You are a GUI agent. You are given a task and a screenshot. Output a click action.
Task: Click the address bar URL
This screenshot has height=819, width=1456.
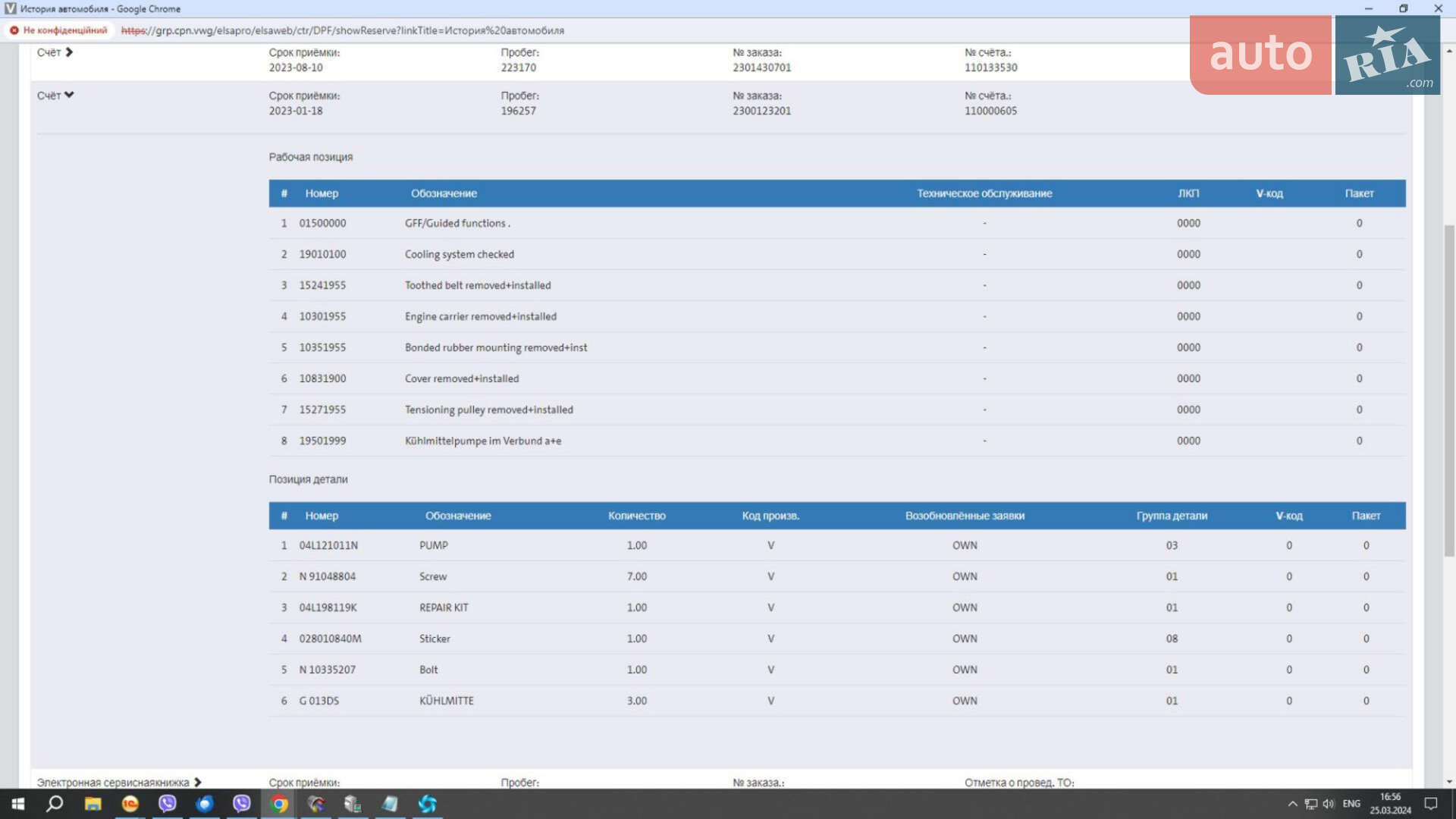click(x=343, y=30)
